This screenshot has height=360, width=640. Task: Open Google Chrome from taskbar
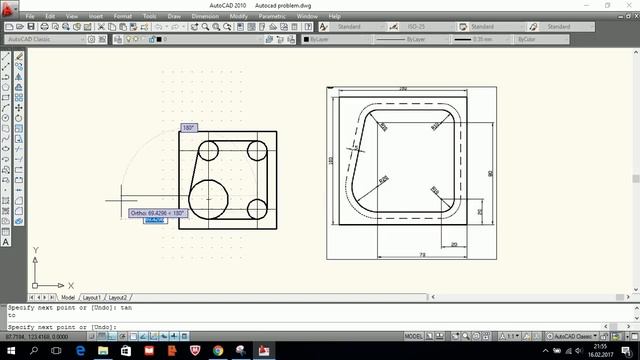218,351
